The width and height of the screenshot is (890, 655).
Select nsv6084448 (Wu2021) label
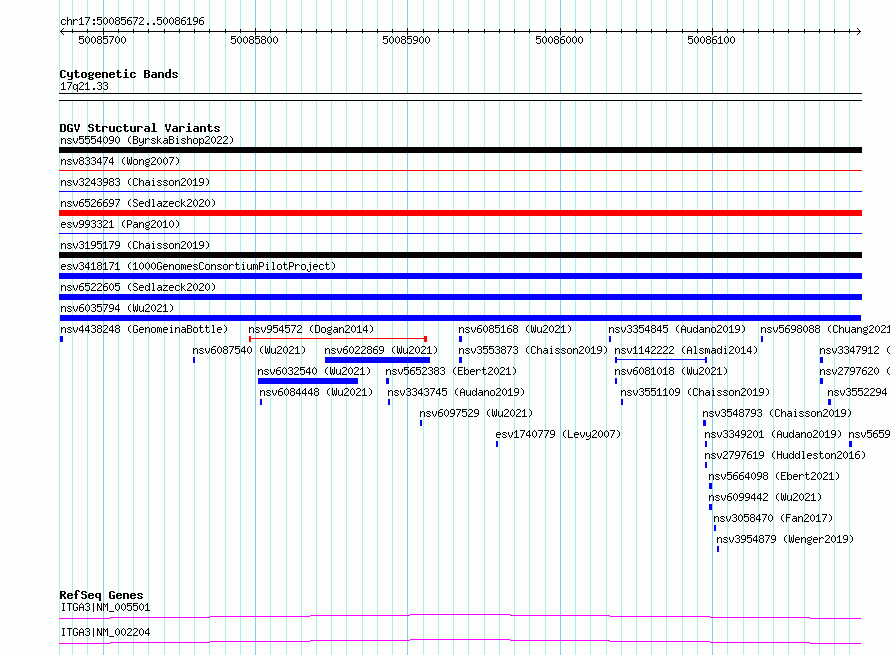(x=316, y=392)
